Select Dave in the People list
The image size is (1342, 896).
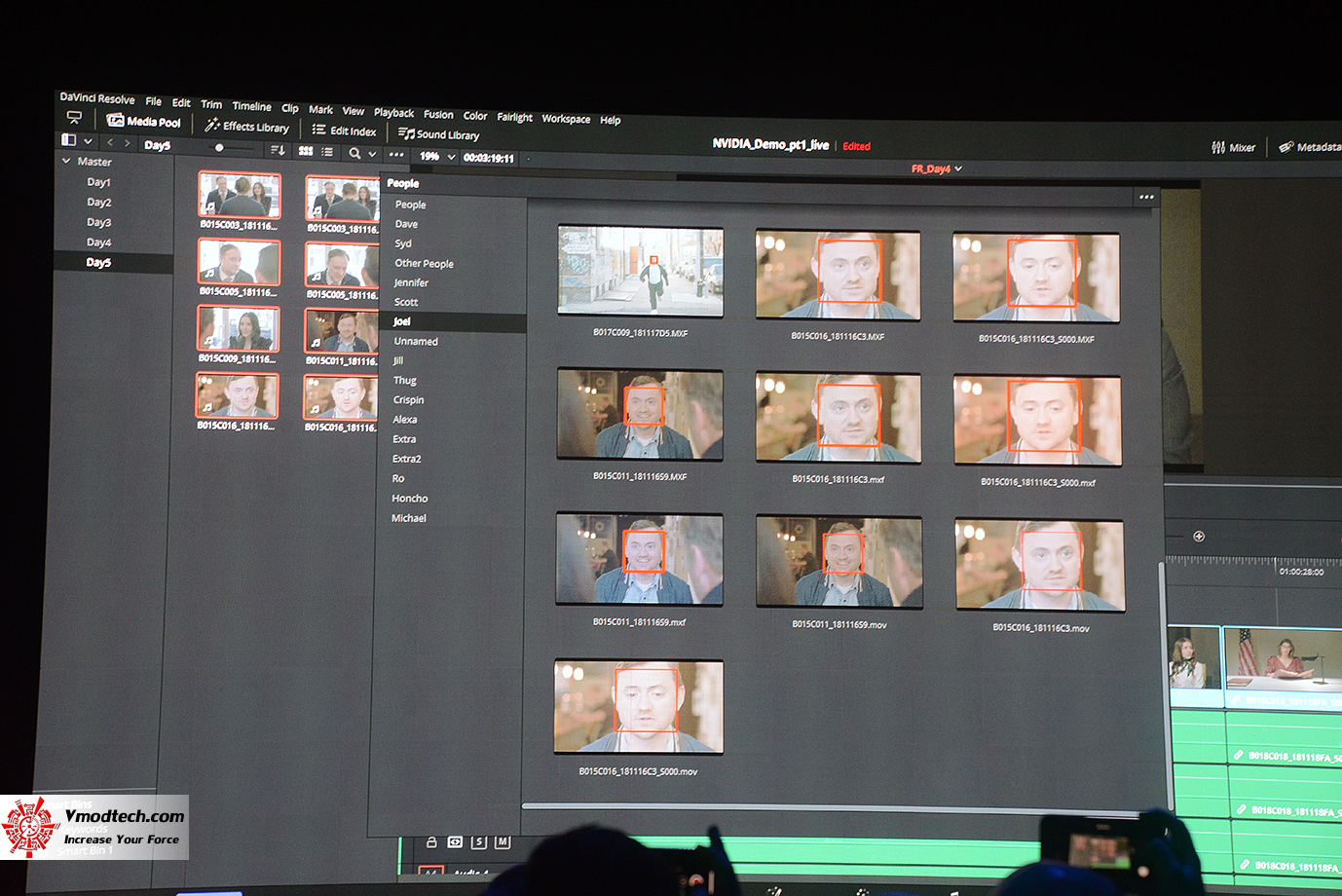point(406,224)
